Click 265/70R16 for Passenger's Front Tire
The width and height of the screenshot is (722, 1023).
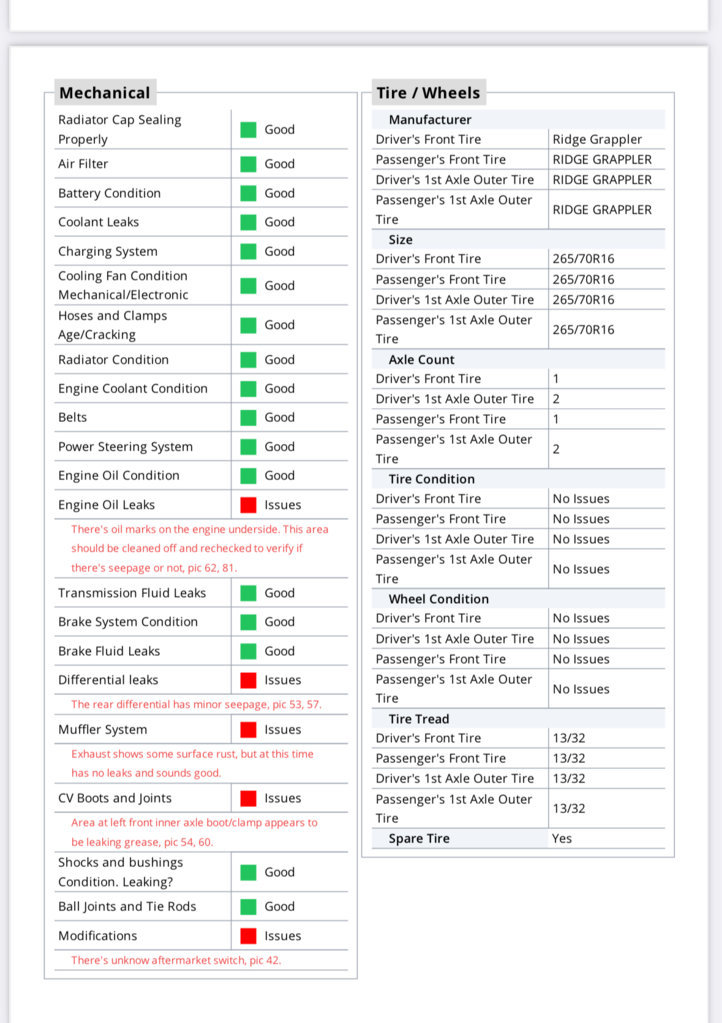pyautogui.click(x=583, y=279)
